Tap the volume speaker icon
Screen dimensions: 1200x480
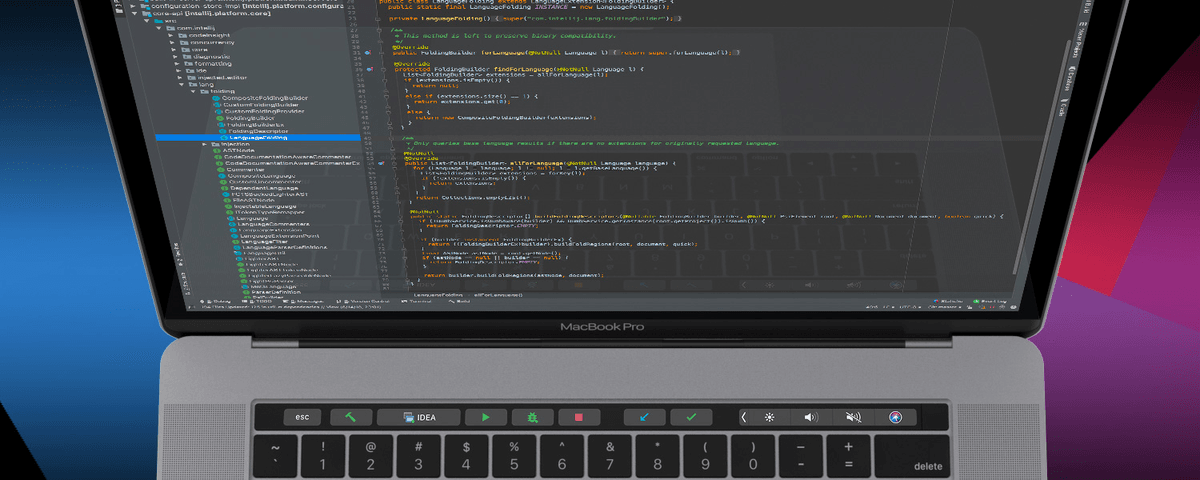coord(811,417)
